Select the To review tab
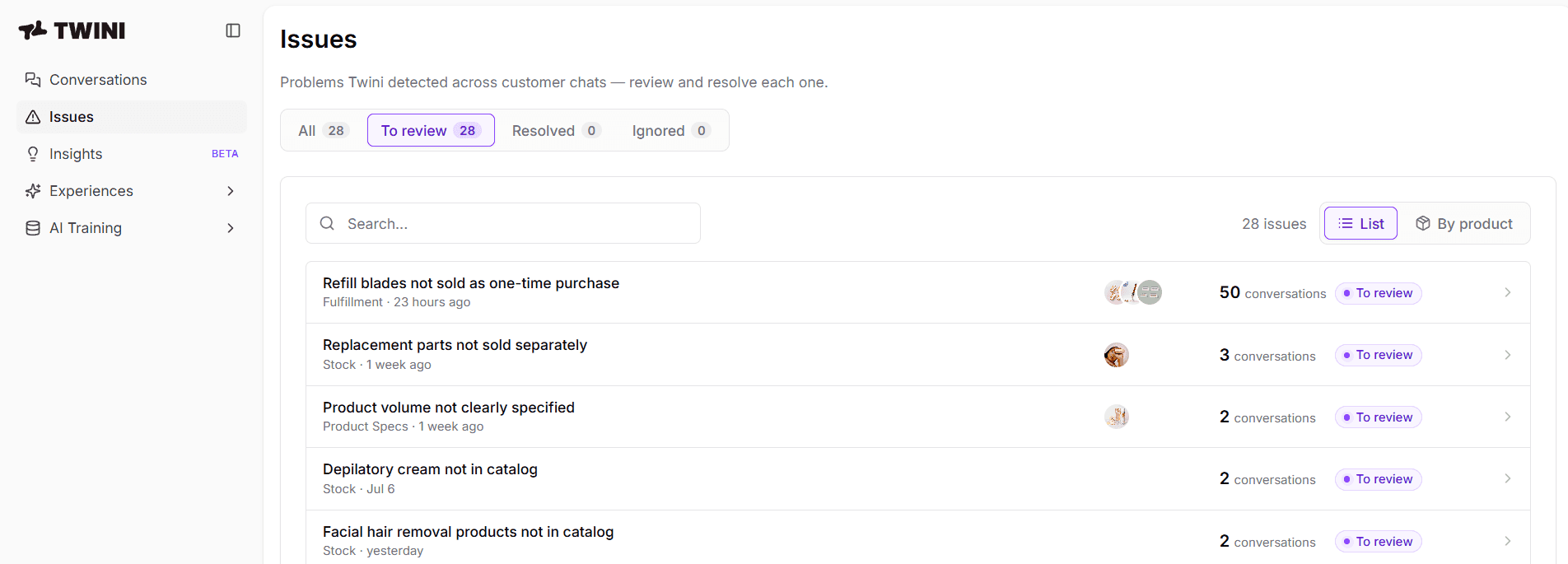 pyautogui.click(x=431, y=130)
